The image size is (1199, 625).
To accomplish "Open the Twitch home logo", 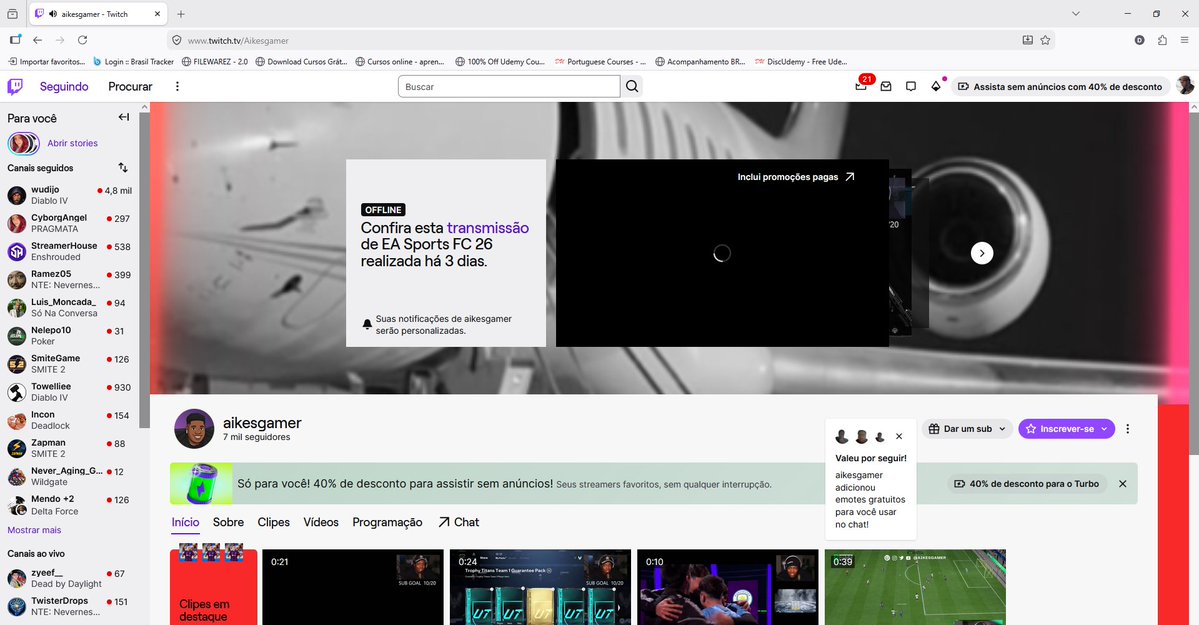I will (15, 86).
